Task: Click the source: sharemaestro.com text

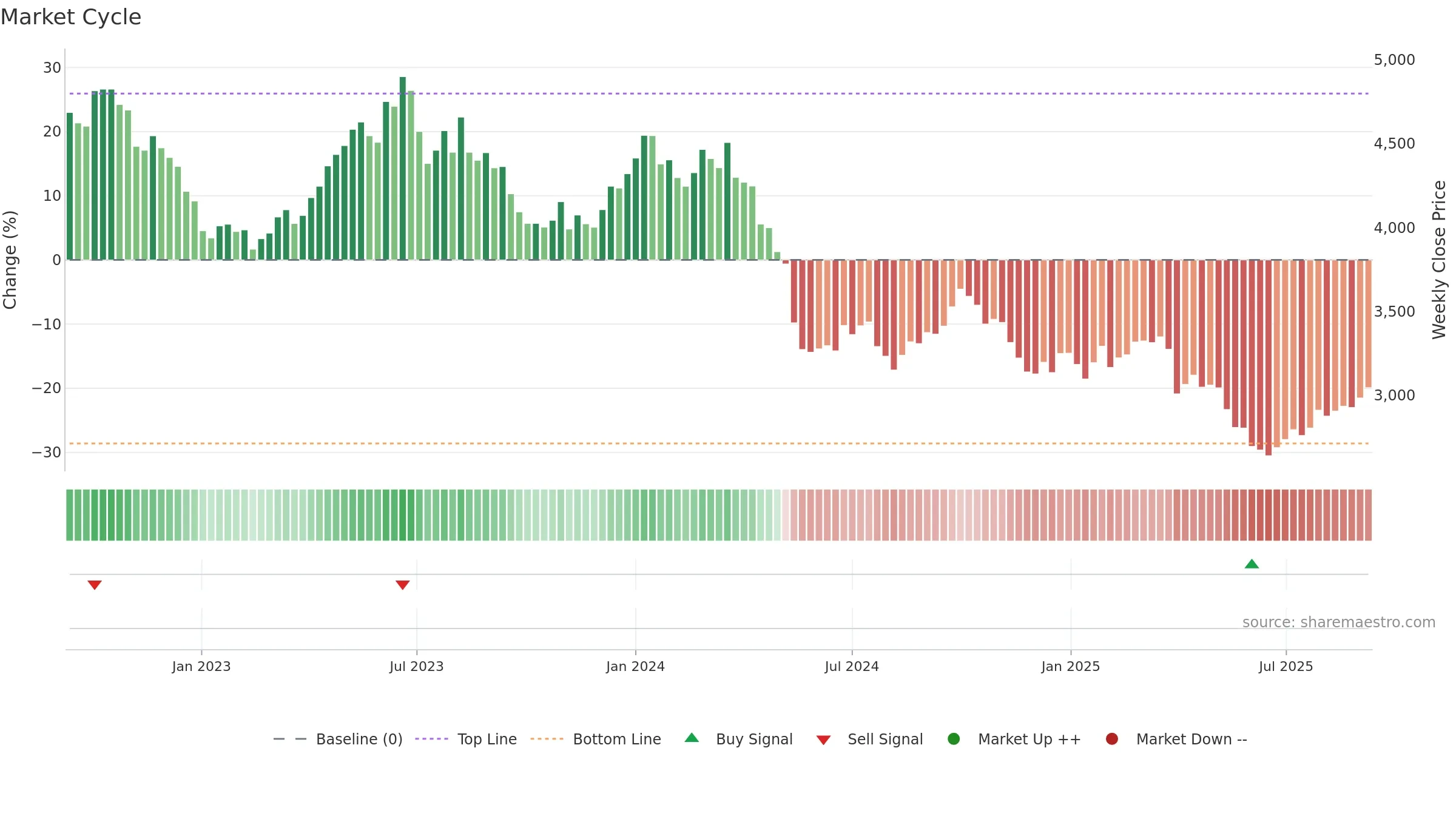Action: (1339, 622)
